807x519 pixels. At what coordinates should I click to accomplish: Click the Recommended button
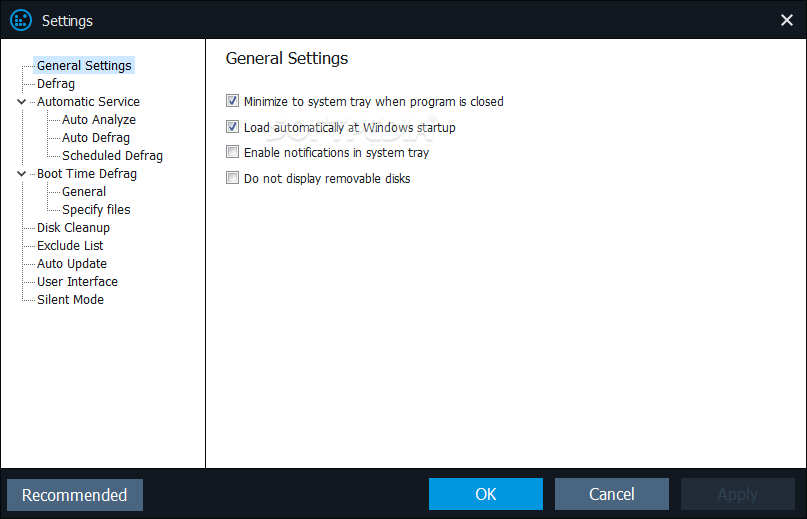[75, 495]
